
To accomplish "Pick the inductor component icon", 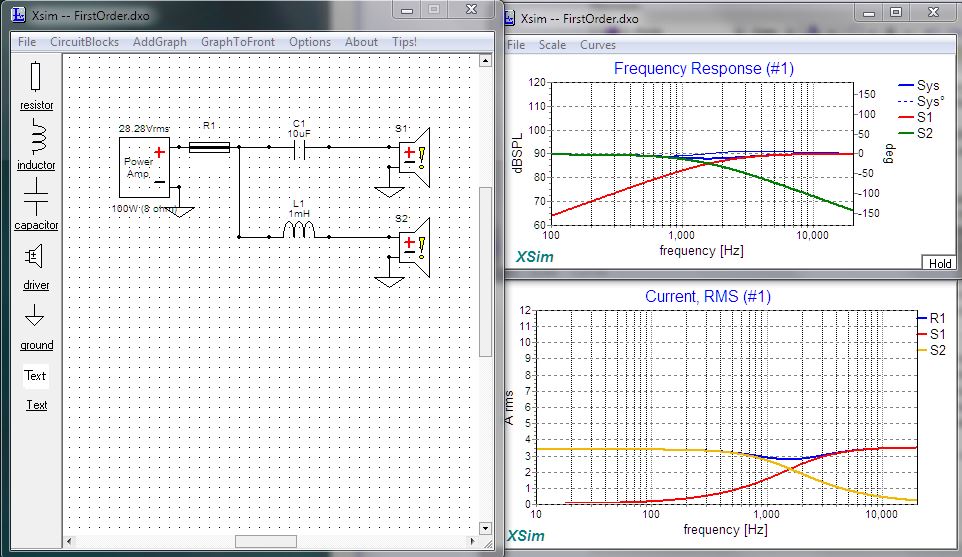I will (37, 136).
